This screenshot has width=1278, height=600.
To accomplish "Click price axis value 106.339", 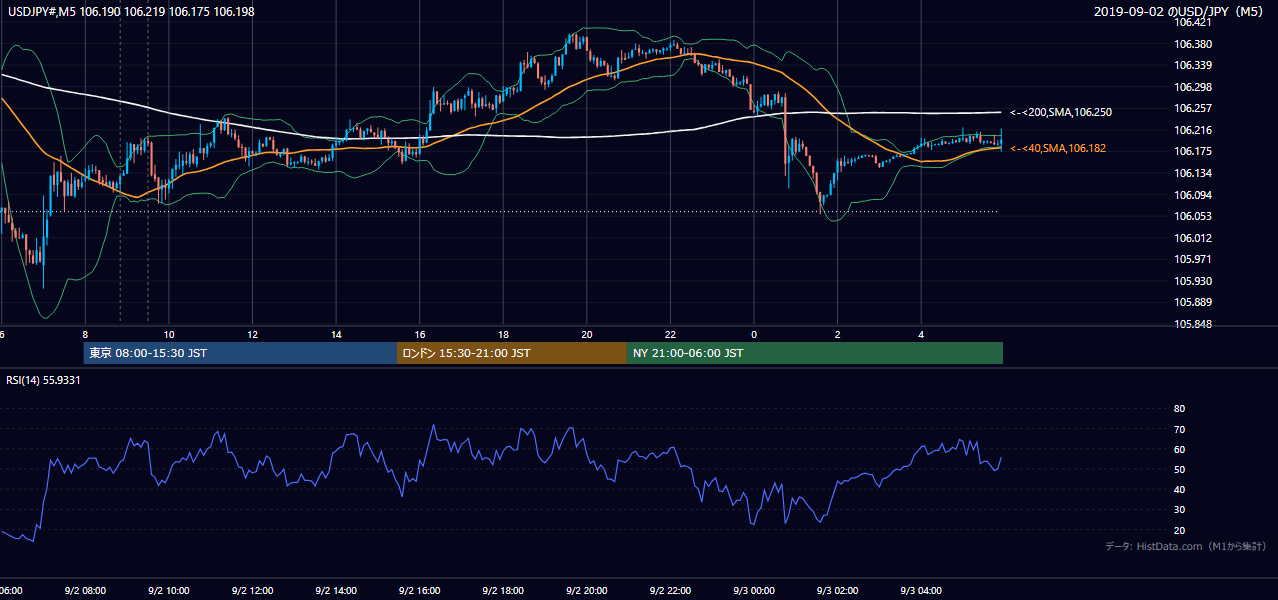I will click(x=1191, y=66).
